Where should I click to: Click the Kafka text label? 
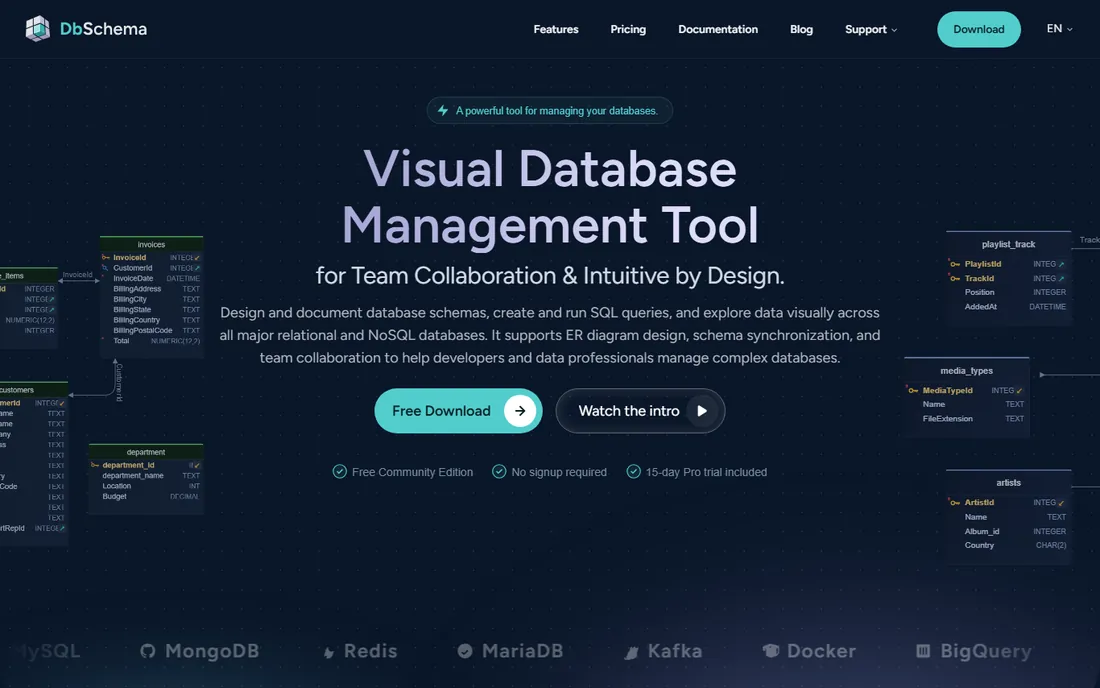coord(675,651)
